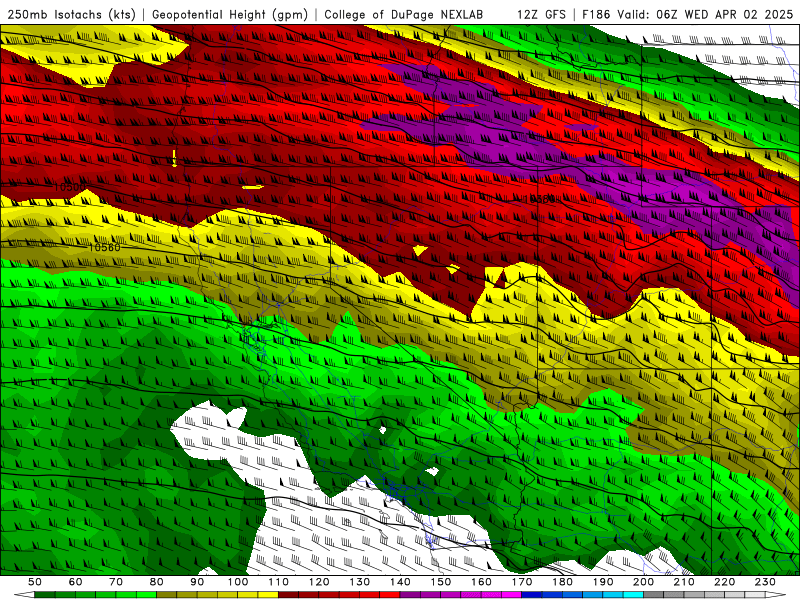Pick the dark purple 140-145 kt legend swatch
This screenshot has width=800, height=600.
(410, 595)
